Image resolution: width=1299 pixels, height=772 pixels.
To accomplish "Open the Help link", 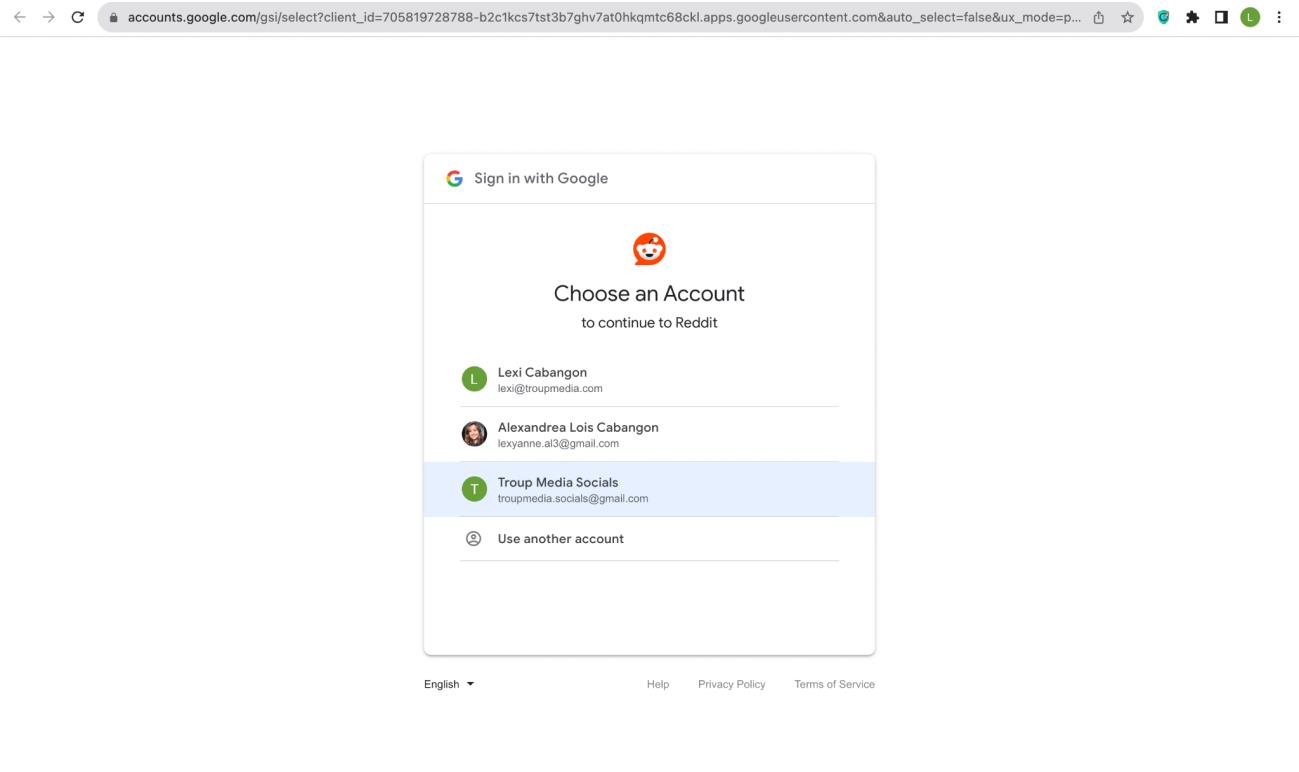I will tap(657, 684).
